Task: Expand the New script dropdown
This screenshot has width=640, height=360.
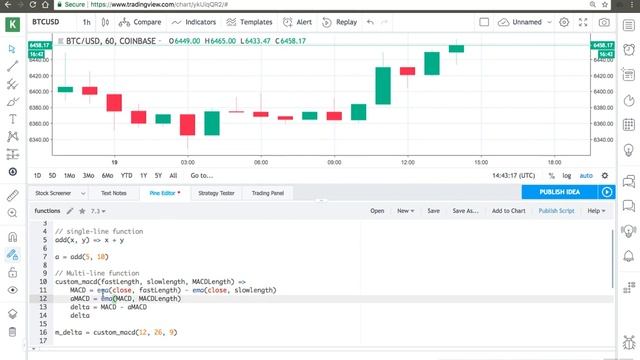Action: tap(406, 211)
